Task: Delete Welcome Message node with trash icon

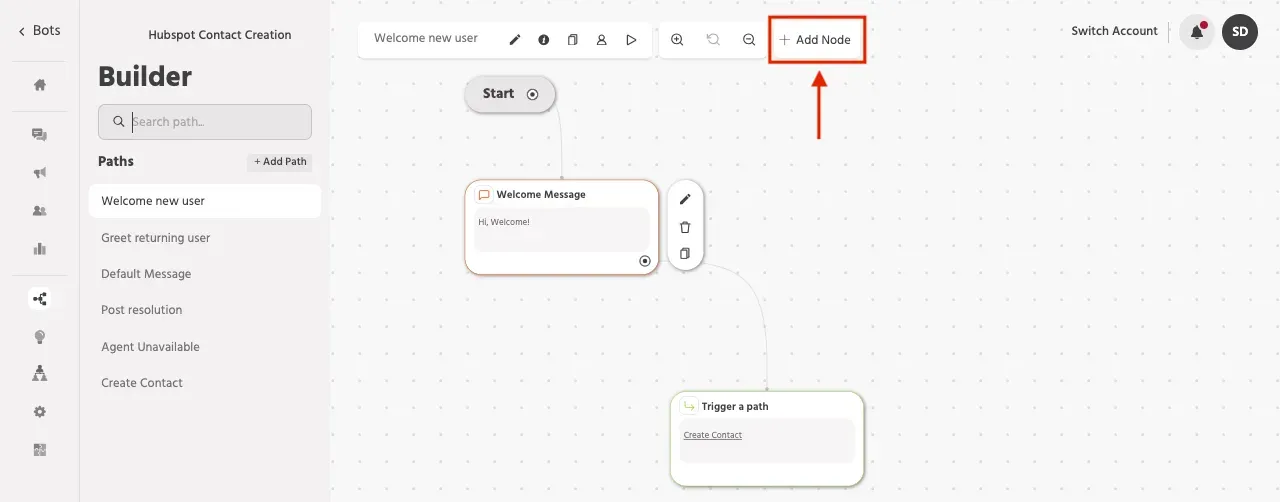Action: click(x=685, y=227)
